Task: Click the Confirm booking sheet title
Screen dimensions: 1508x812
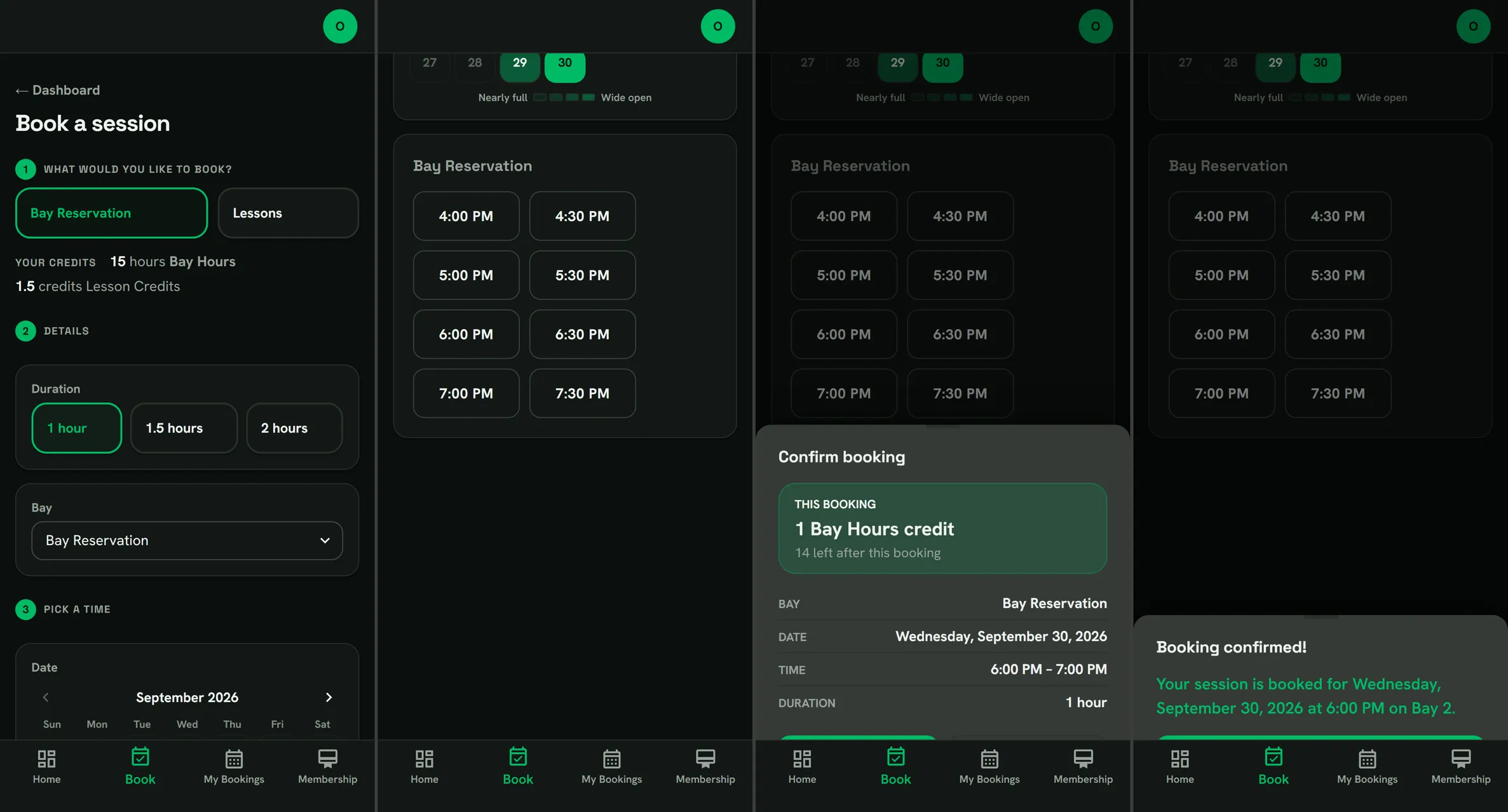Action: coord(841,457)
